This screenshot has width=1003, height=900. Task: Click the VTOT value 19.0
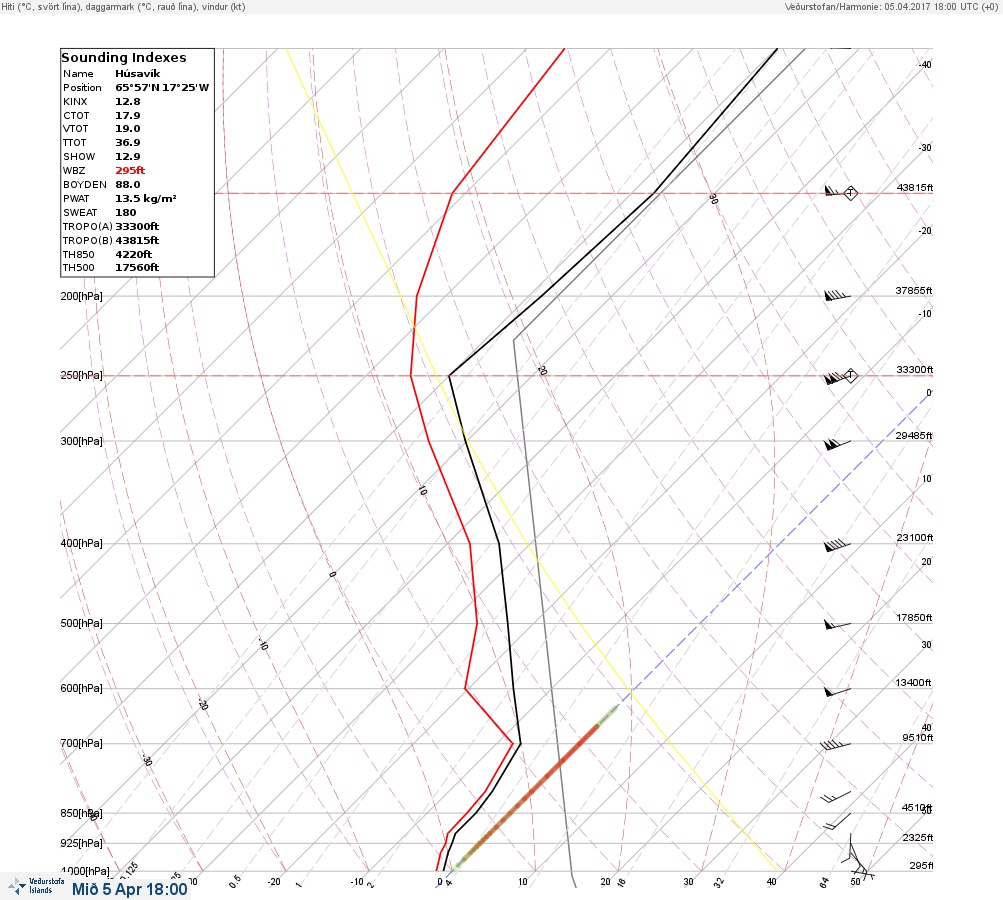coord(128,129)
